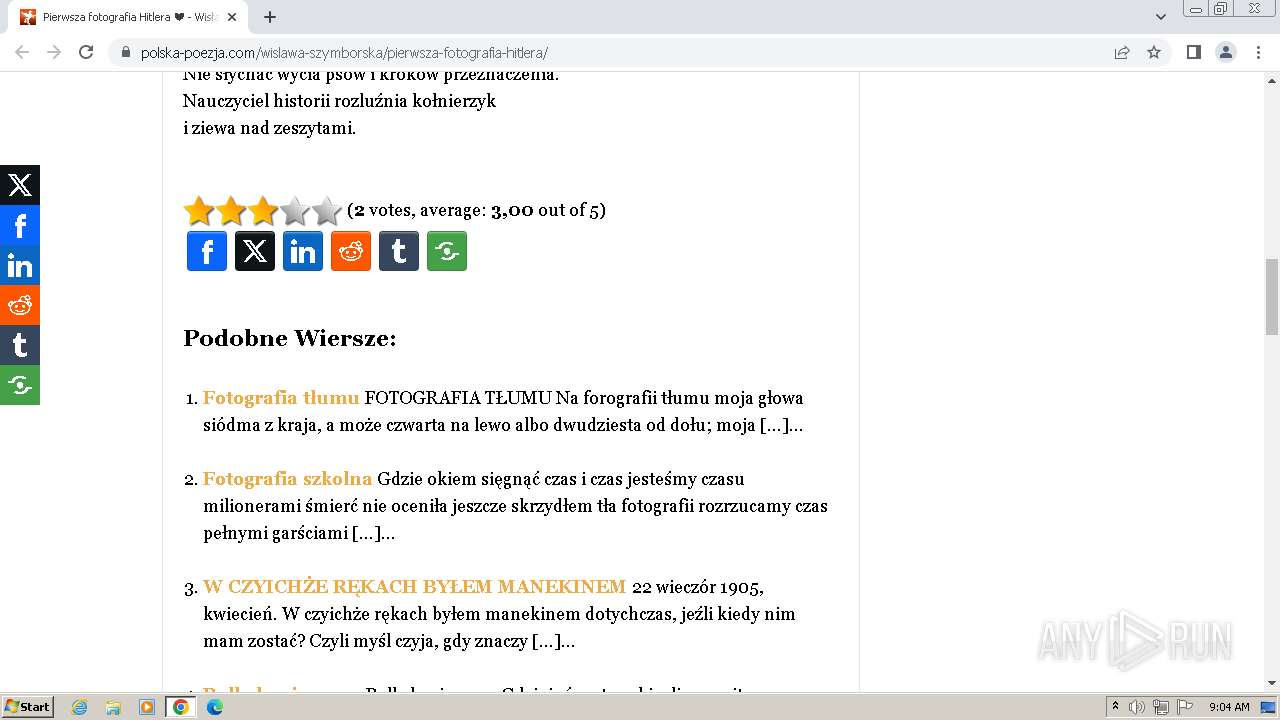Viewport: 1280px width, 720px height.
Task: Click the system clock showing 9:04 AM
Action: pyautogui.click(x=1229, y=707)
